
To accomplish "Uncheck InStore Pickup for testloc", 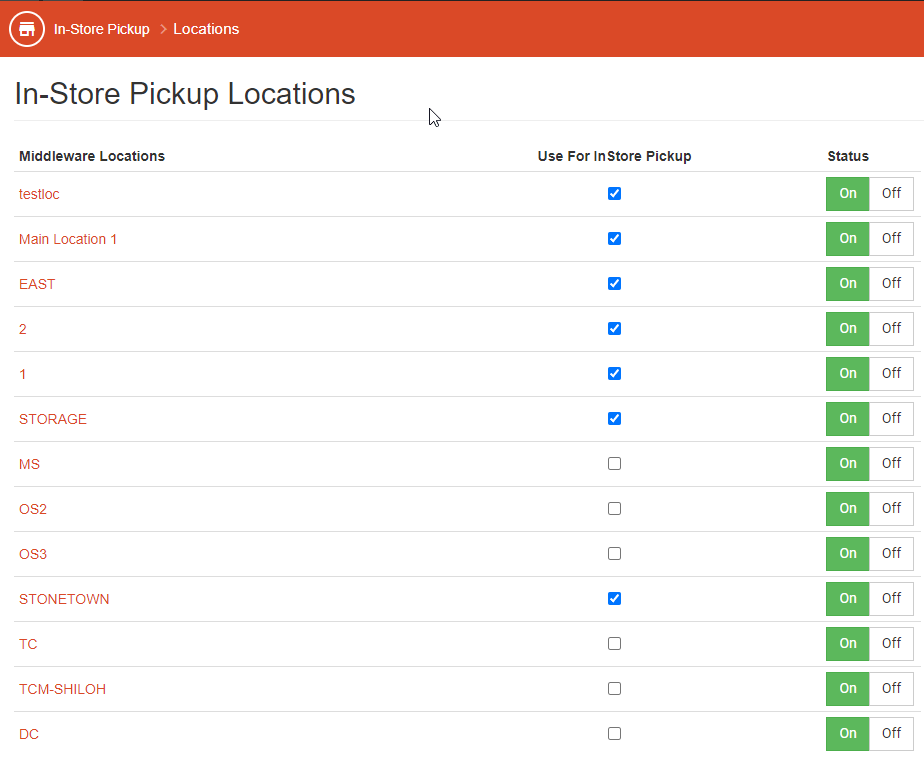I will (614, 193).
